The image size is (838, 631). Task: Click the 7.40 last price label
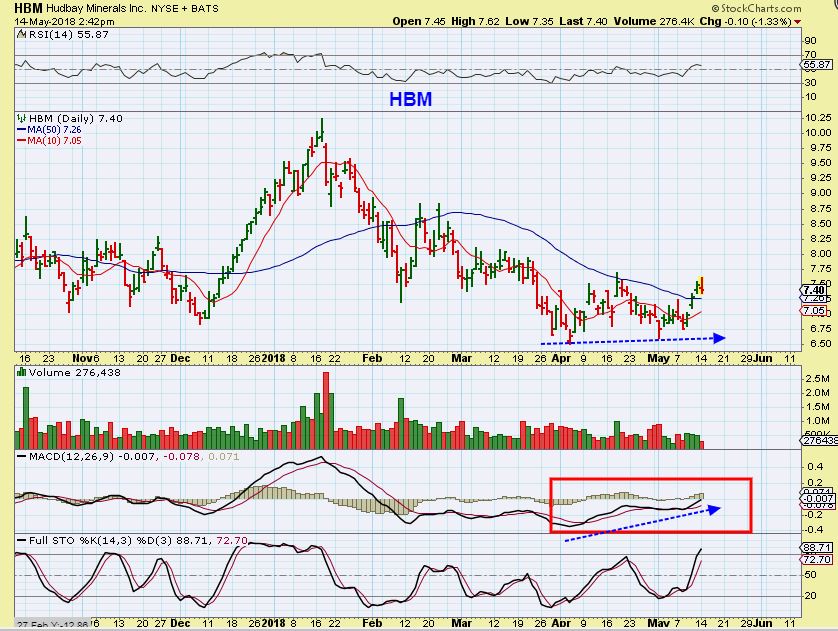(x=815, y=290)
